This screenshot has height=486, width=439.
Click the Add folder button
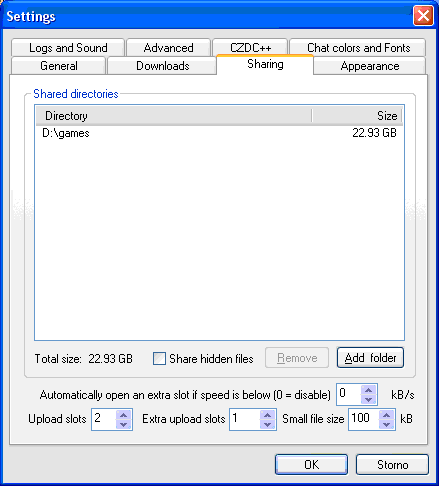click(x=370, y=358)
